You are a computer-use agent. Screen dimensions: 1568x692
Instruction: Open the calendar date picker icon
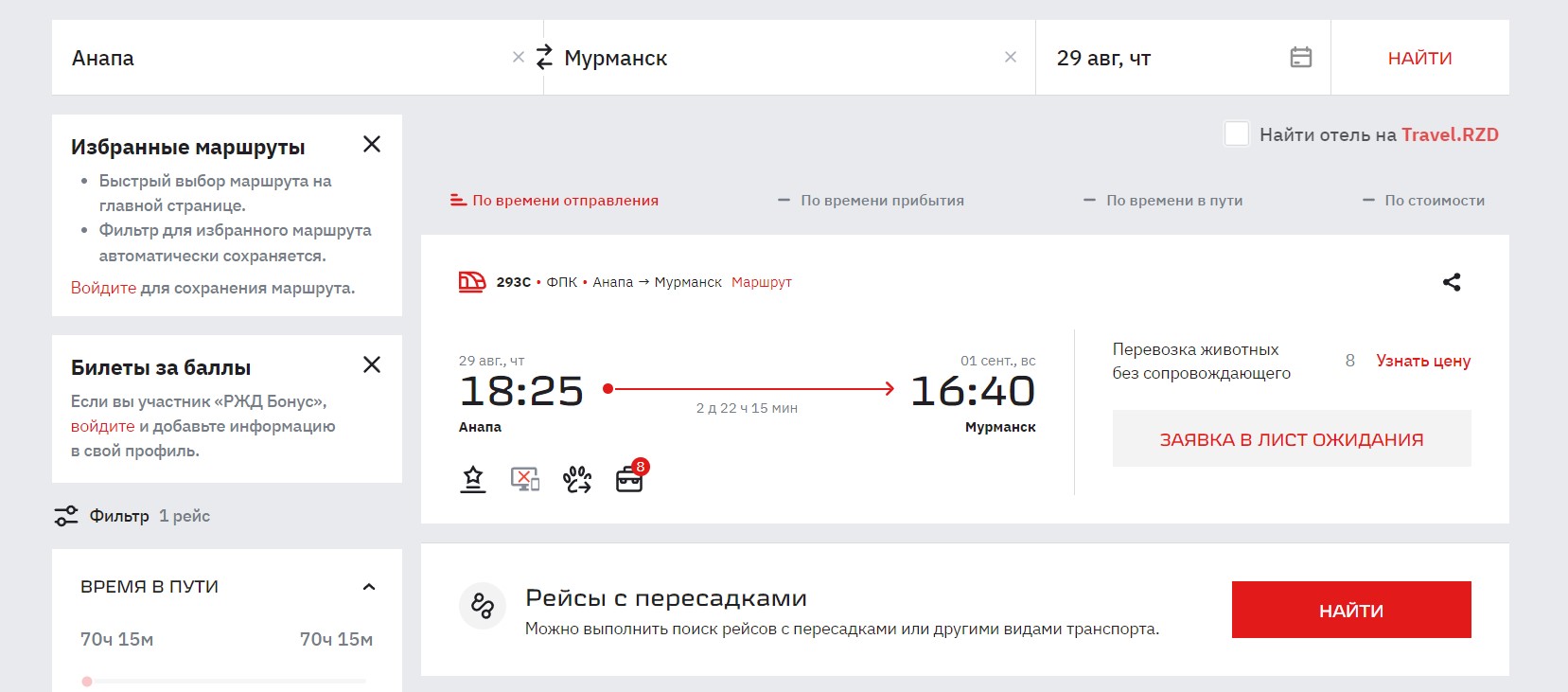tap(1301, 57)
